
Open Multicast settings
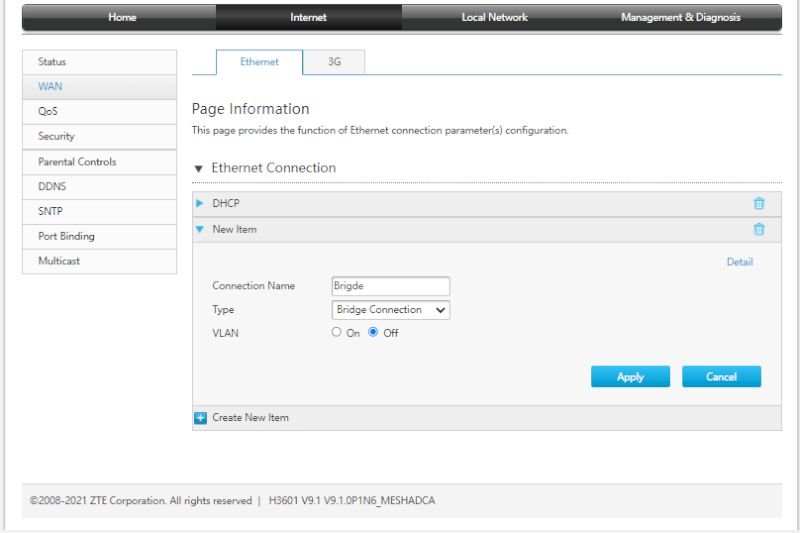[99, 261]
